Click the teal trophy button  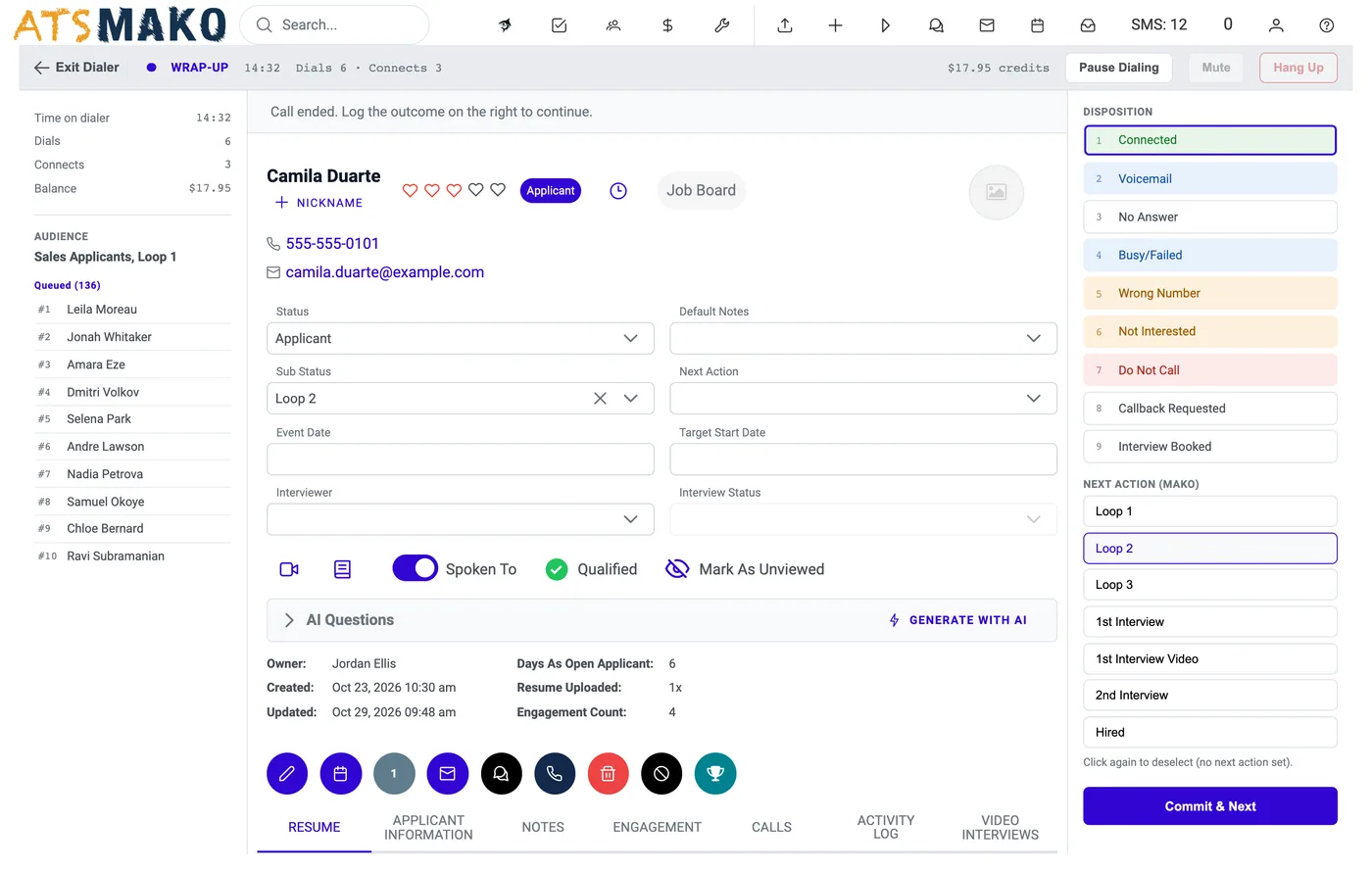(x=715, y=774)
